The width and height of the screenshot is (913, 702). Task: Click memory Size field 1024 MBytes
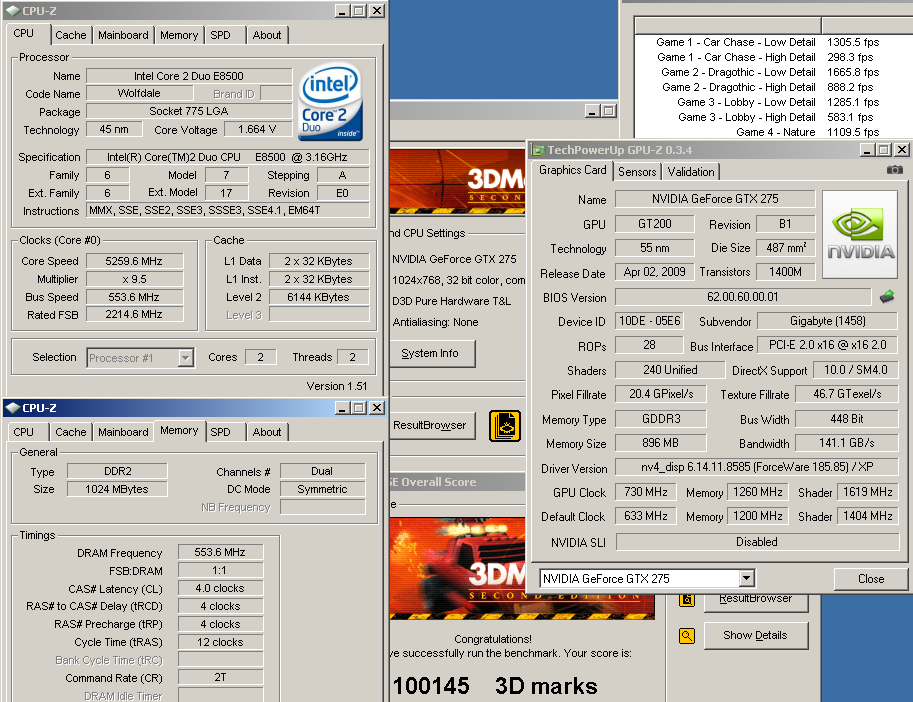click(117, 489)
